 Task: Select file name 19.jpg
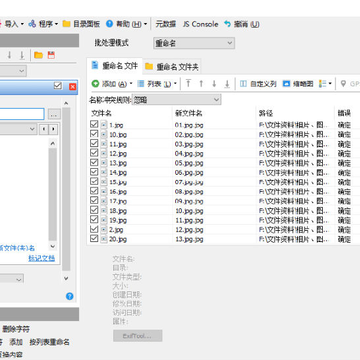point(118,220)
